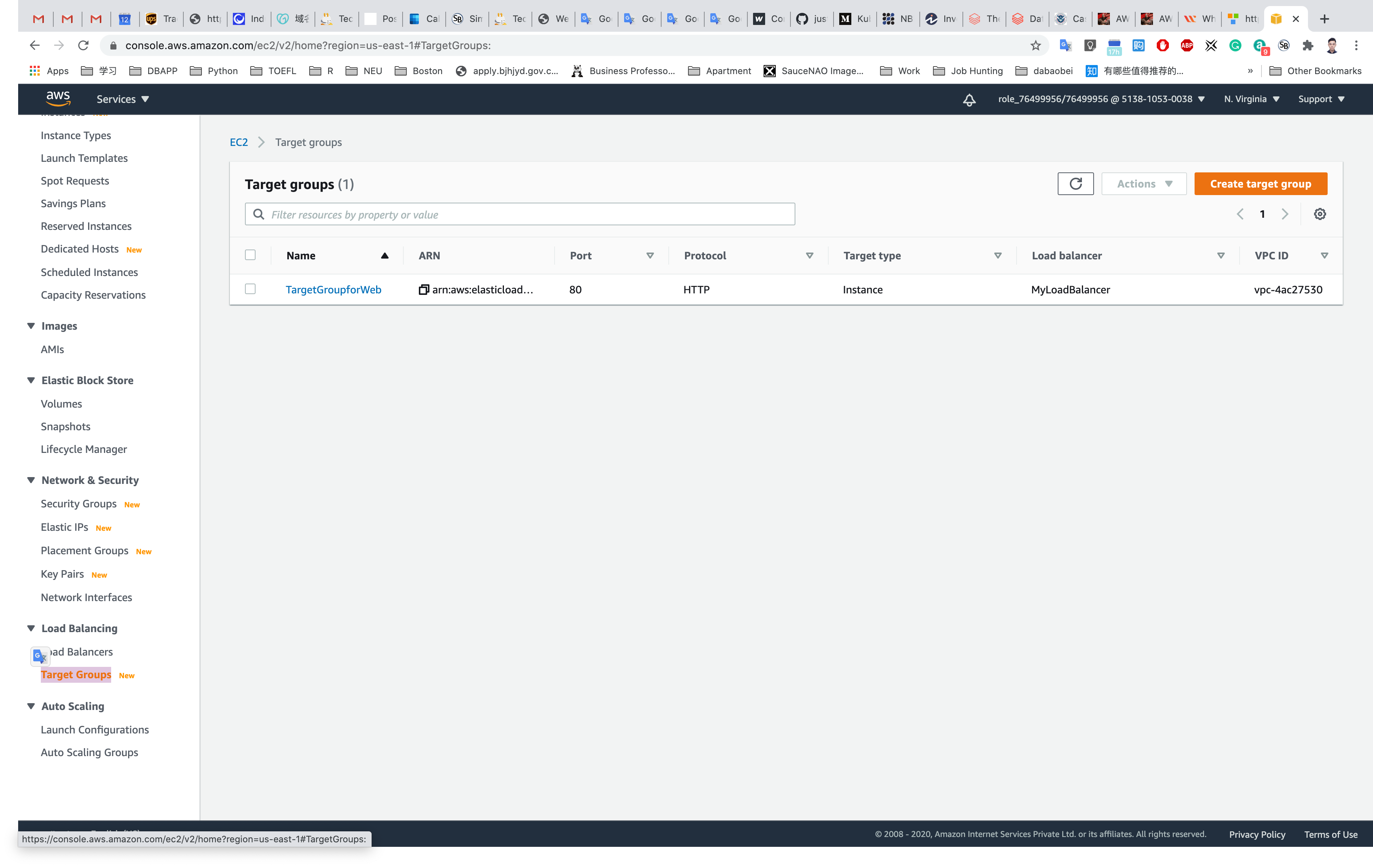
Task: Collapse the Load Balancing section
Action: click(x=31, y=628)
